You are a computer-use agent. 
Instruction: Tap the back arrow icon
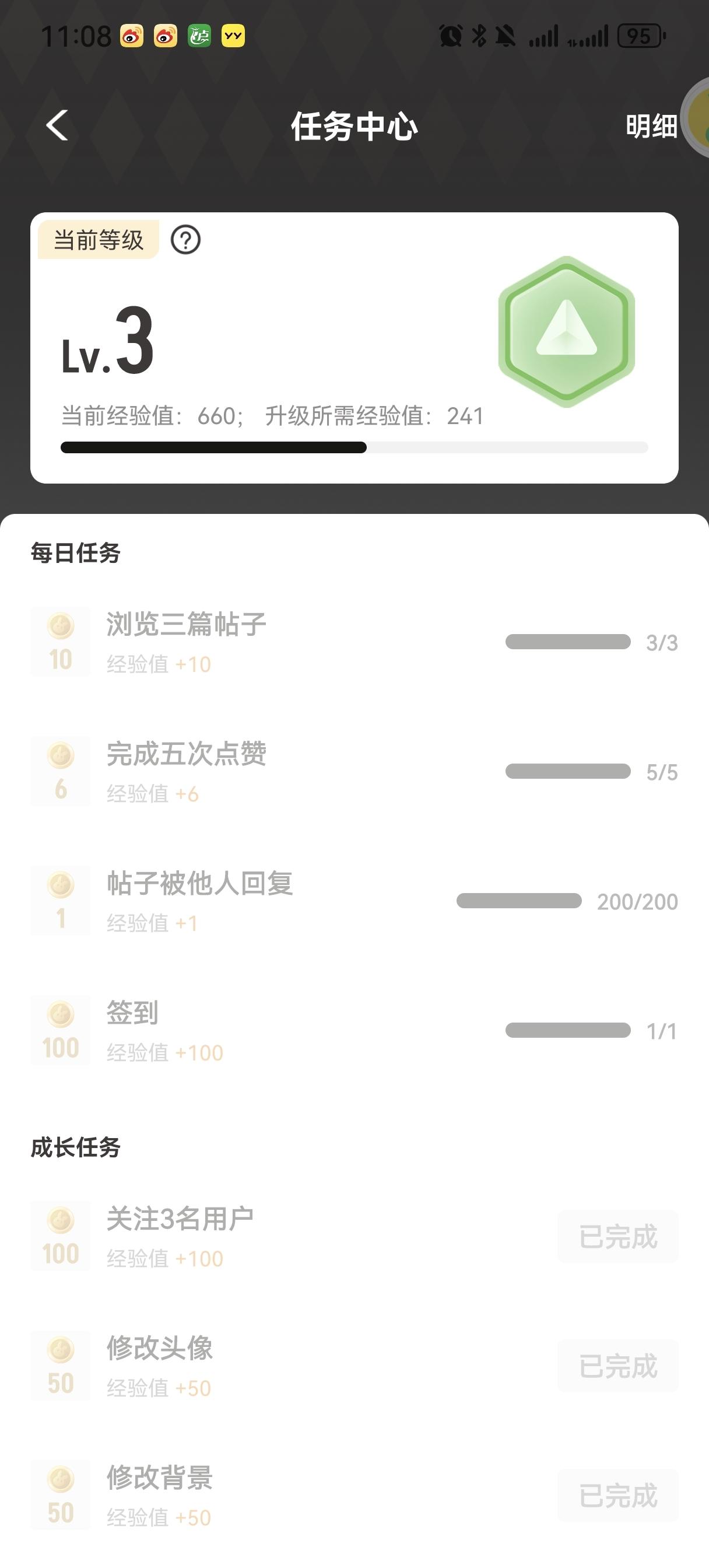pos(57,125)
